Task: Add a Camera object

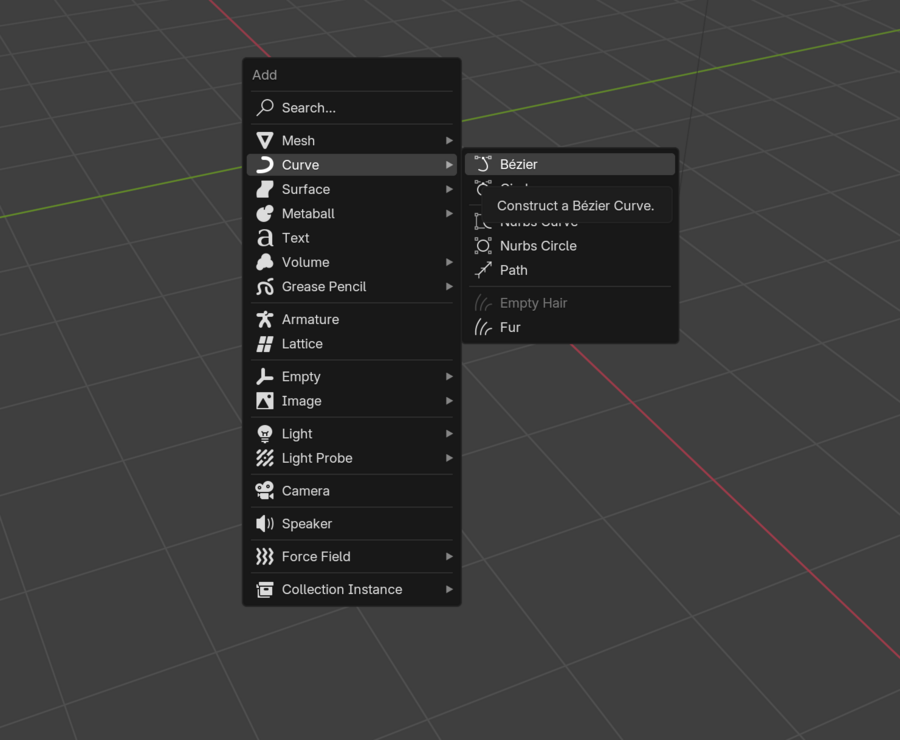Action: tap(352, 491)
